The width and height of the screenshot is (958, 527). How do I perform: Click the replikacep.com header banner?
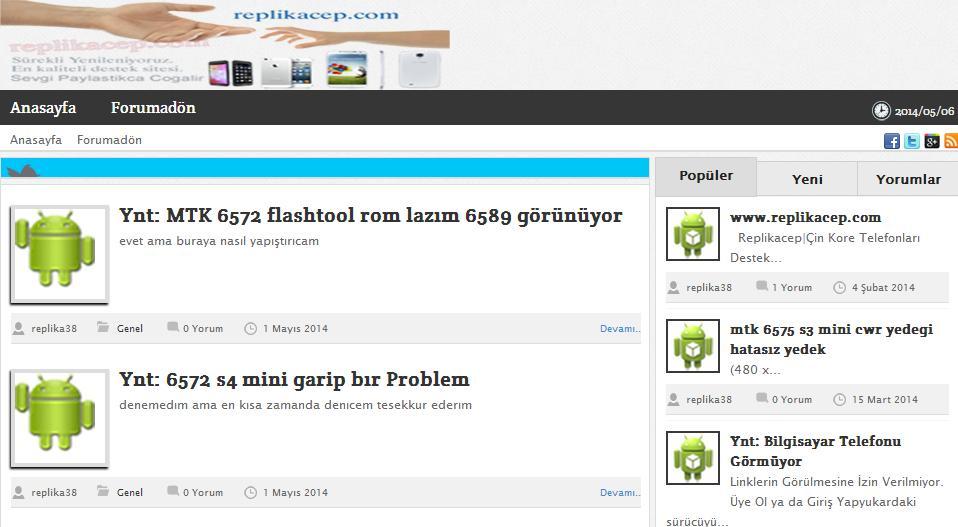point(225,45)
